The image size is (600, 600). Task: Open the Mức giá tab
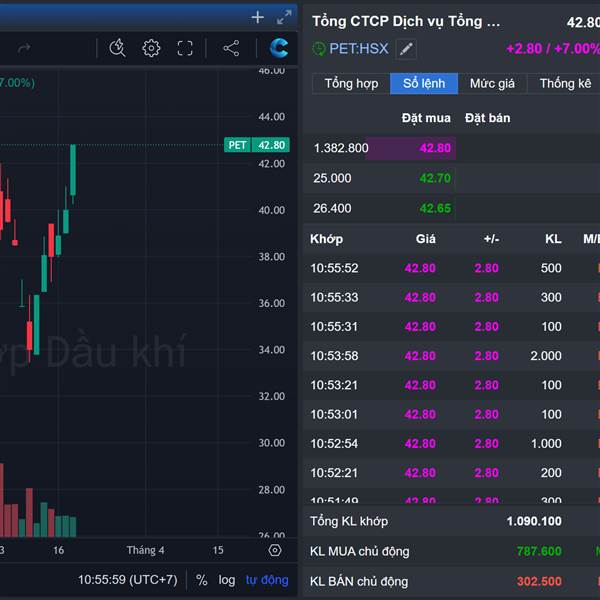coord(492,84)
